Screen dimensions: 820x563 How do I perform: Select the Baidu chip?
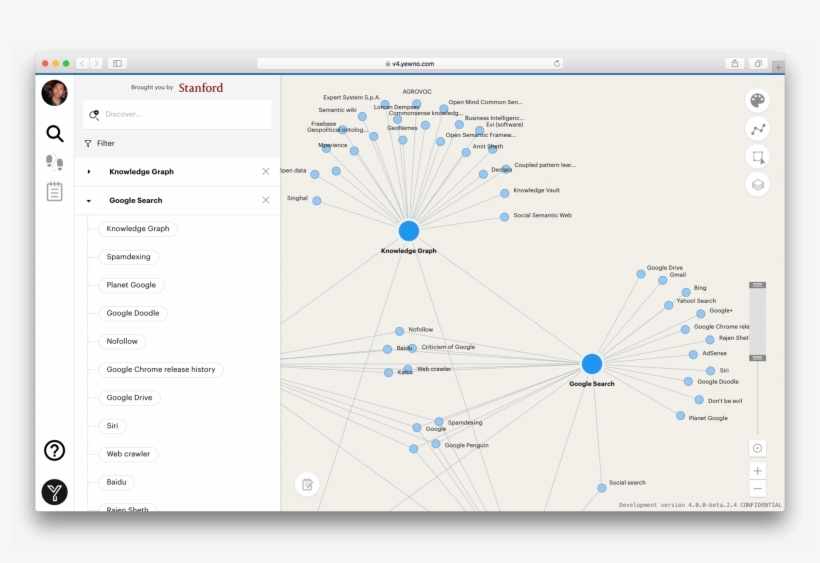coord(117,482)
